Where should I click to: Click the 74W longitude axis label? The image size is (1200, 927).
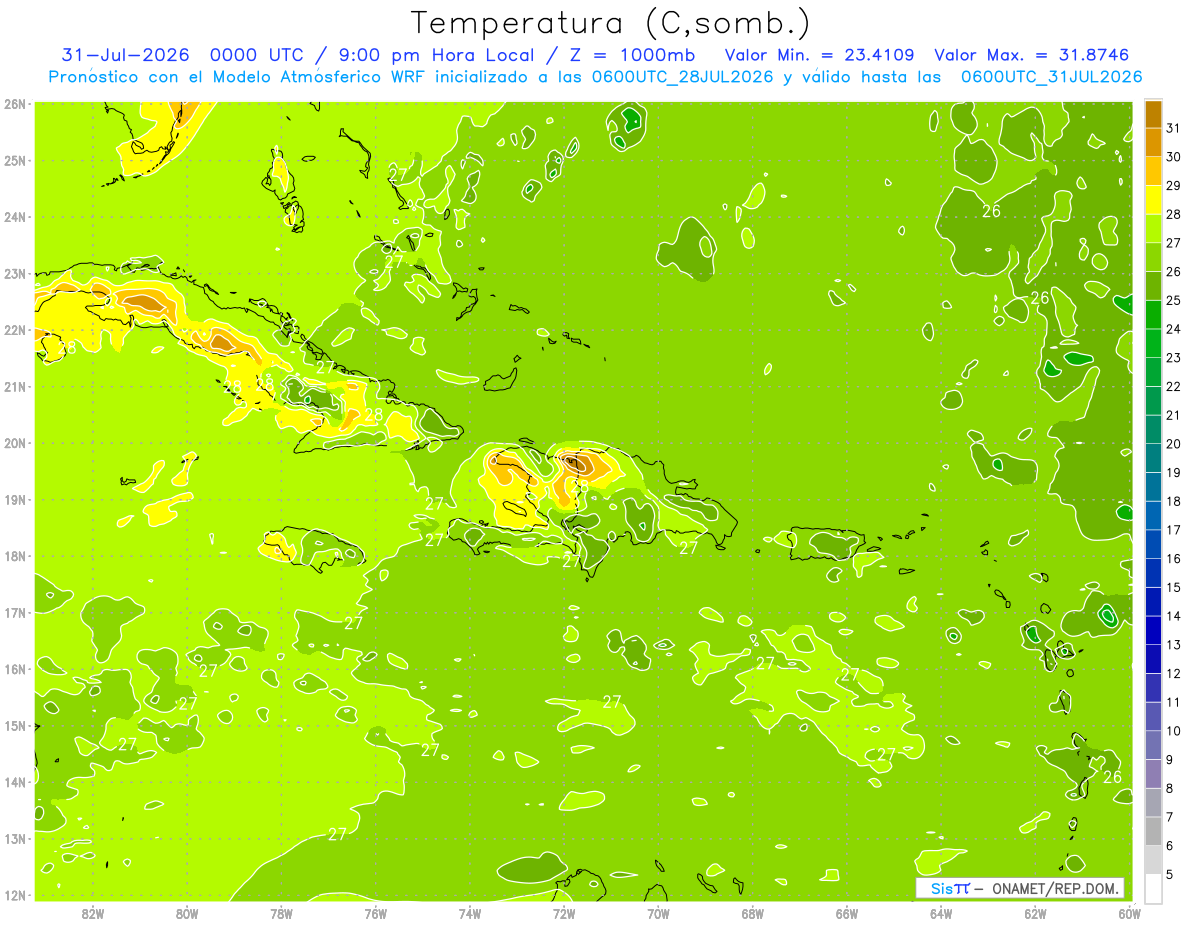[x=470, y=913]
